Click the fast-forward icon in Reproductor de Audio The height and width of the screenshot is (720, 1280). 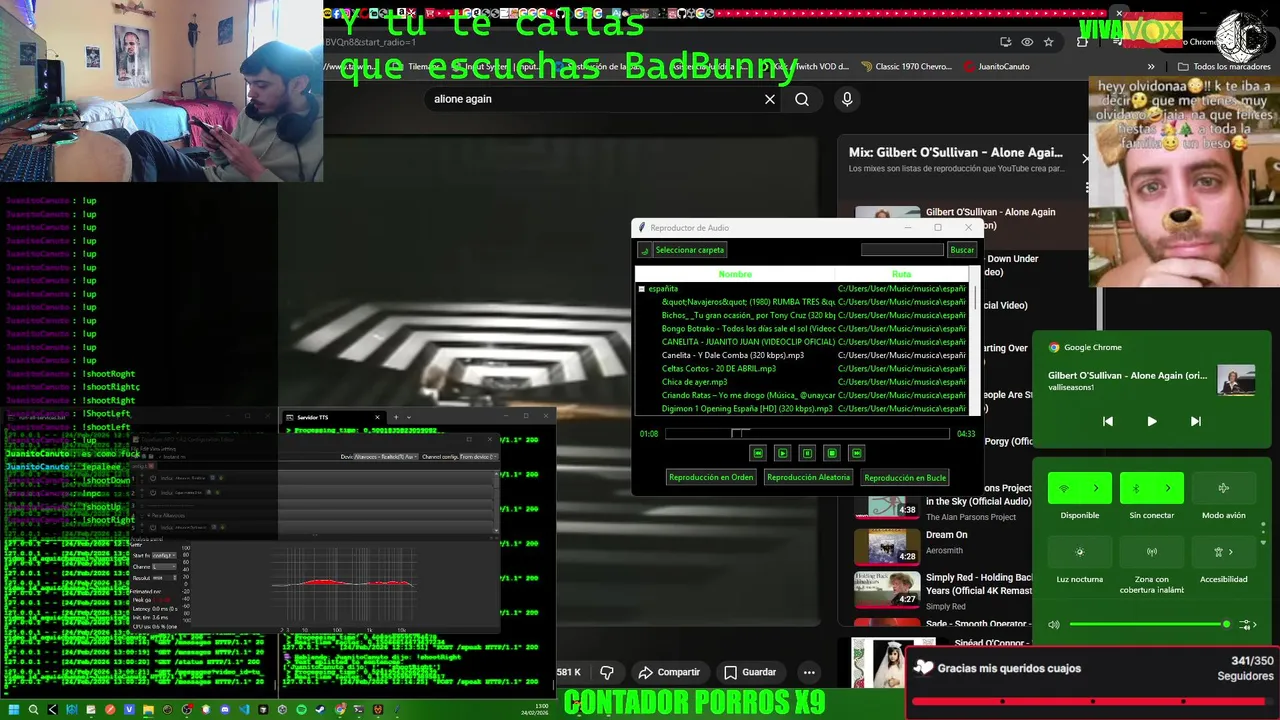coord(856,453)
